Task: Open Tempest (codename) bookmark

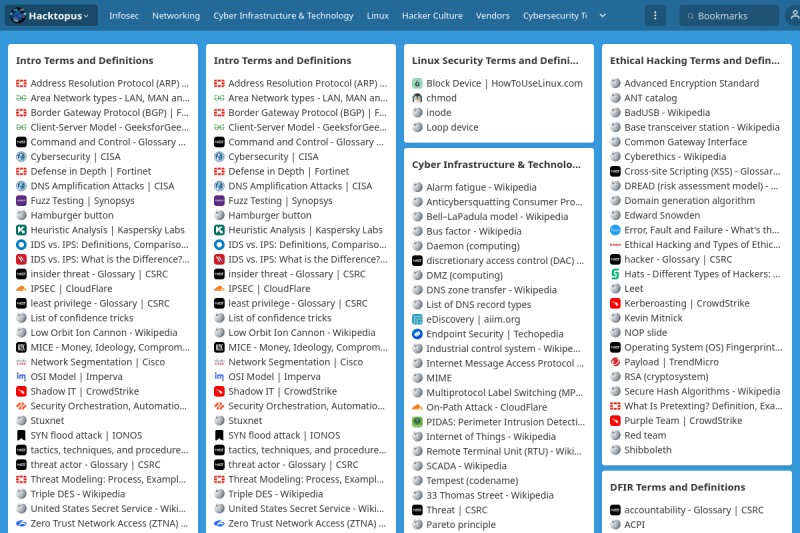Action: click(472, 481)
